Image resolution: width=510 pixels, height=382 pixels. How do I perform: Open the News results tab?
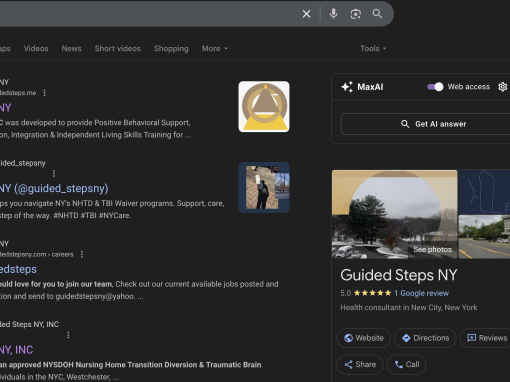coord(71,48)
